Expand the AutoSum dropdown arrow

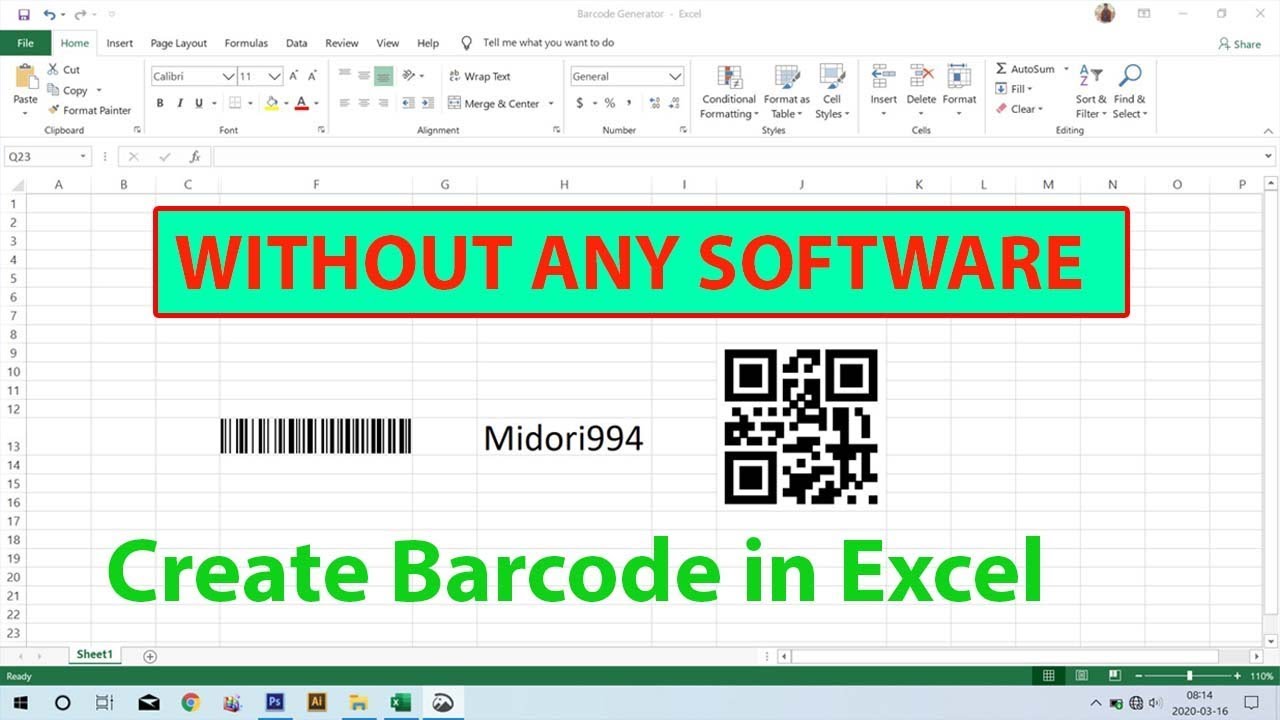(1067, 69)
